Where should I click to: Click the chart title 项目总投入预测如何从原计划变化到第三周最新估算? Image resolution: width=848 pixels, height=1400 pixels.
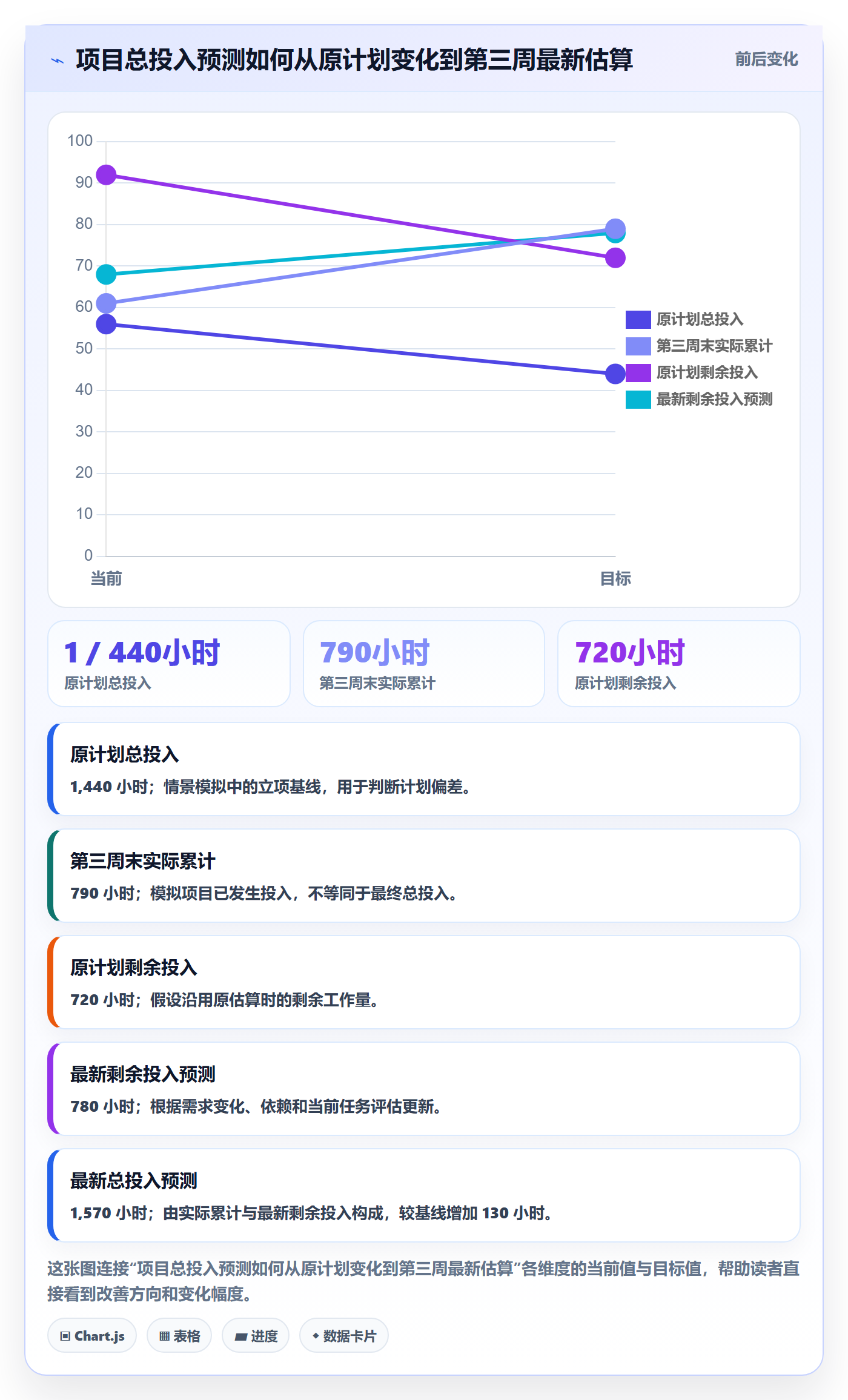(354, 60)
